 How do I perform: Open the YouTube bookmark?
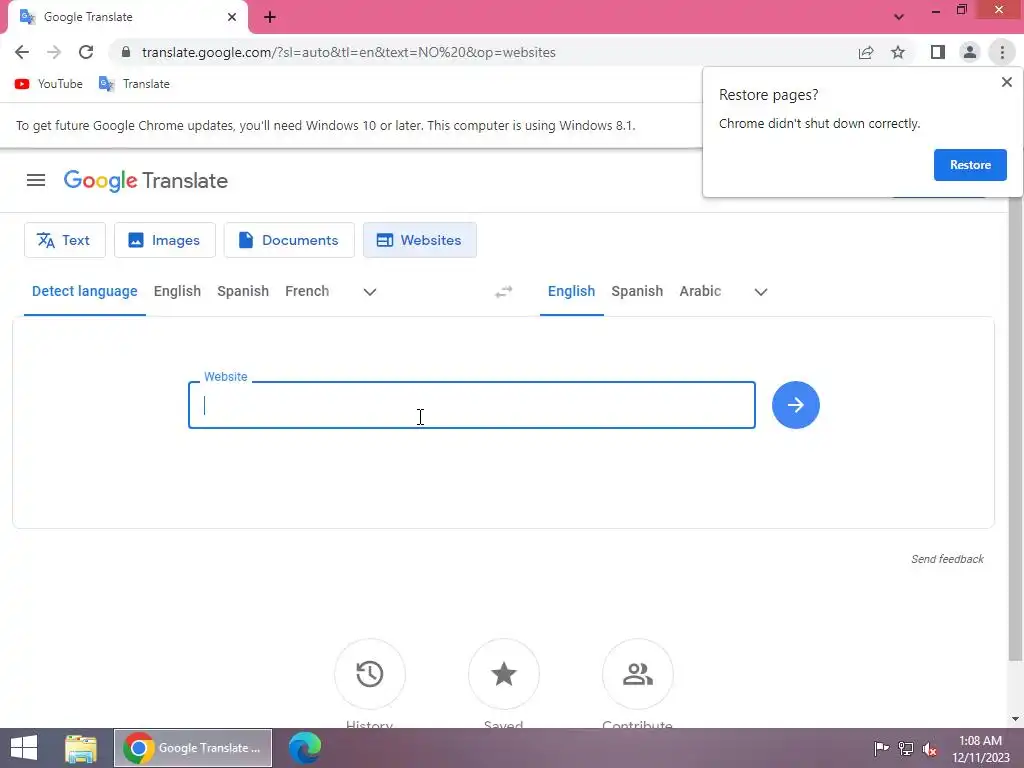(x=49, y=84)
